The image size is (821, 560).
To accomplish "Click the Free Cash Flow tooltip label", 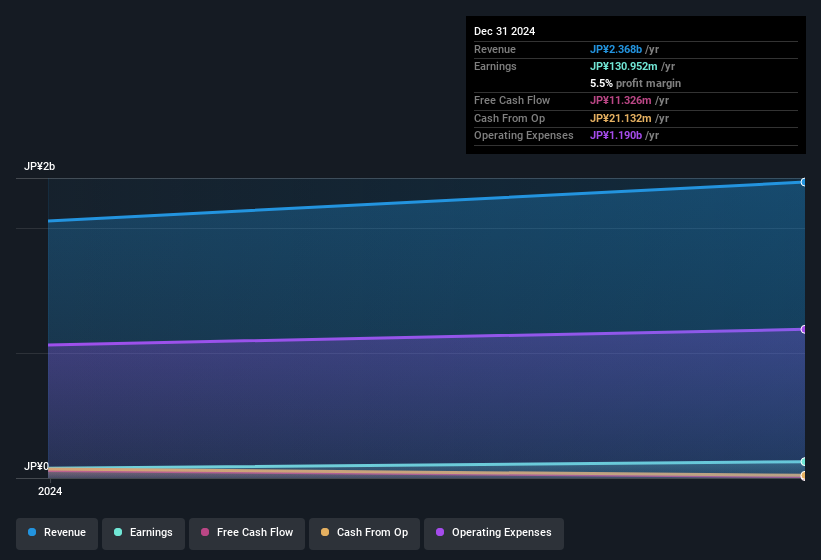I will click(x=512, y=100).
